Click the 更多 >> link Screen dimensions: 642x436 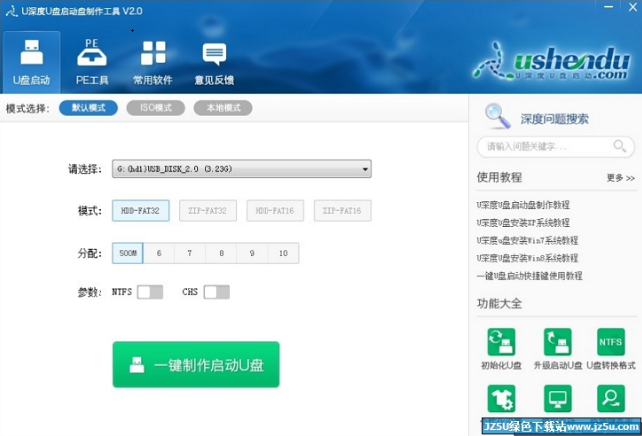click(621, 178)
